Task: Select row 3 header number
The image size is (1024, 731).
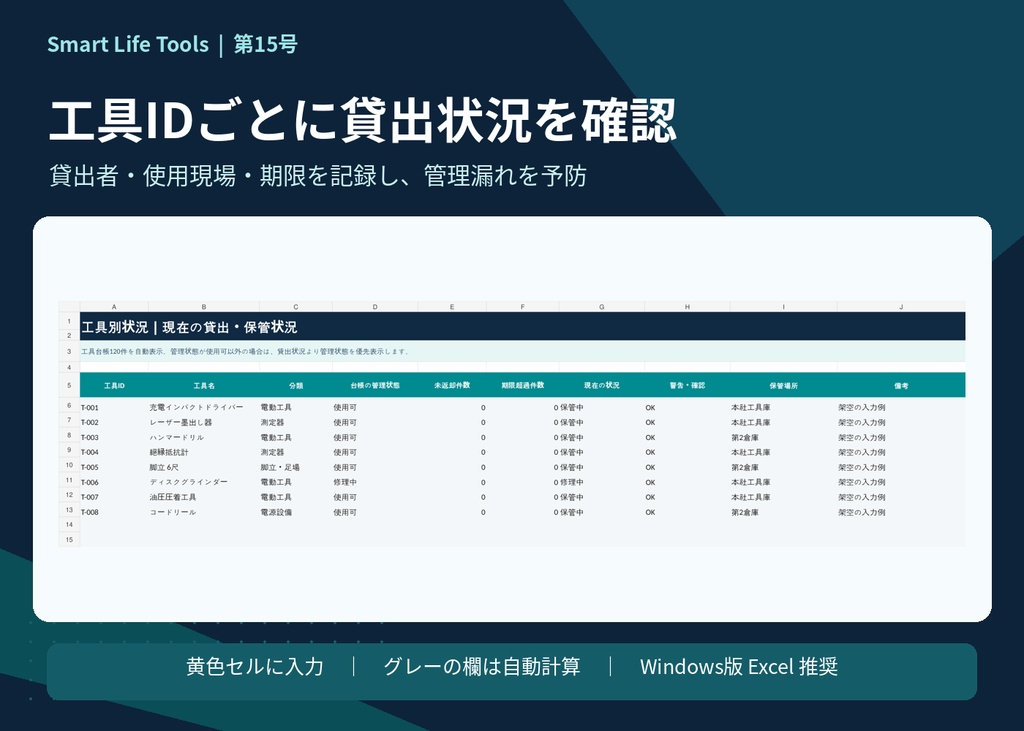Action: [x=69, y=351]
